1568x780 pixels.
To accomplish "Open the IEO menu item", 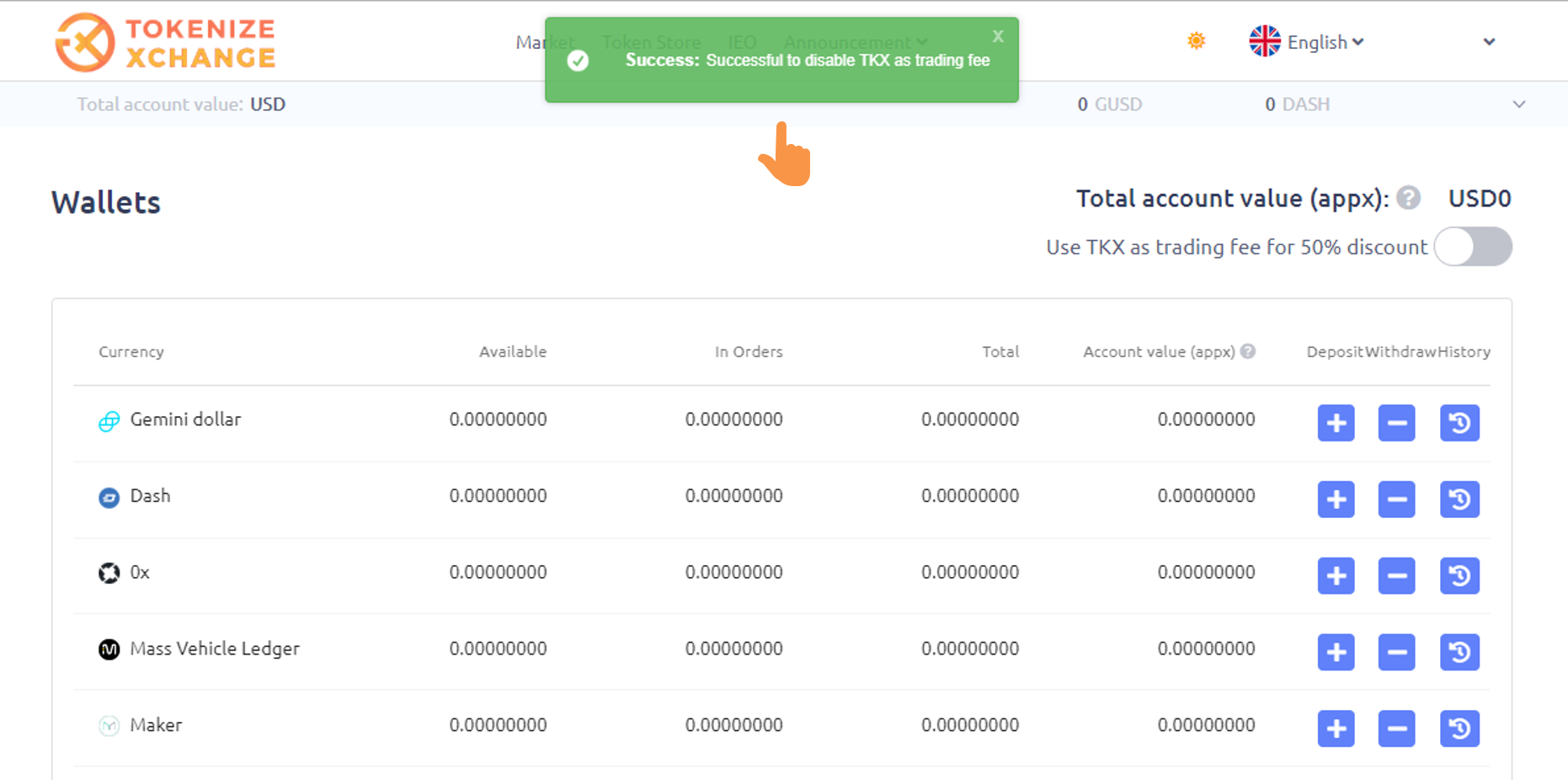I will [x=742, y=42].
